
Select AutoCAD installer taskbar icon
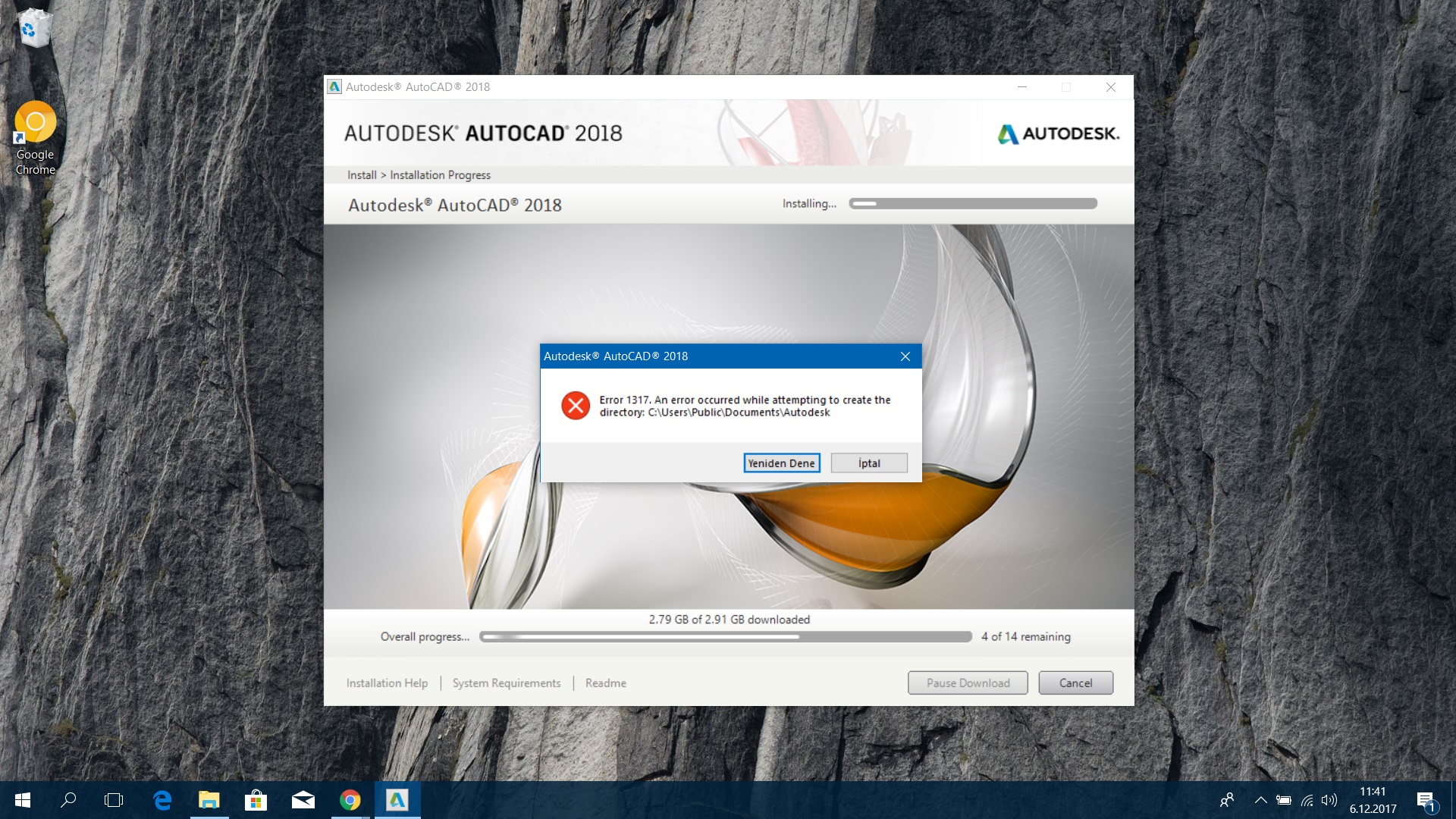tap(397, 800)
